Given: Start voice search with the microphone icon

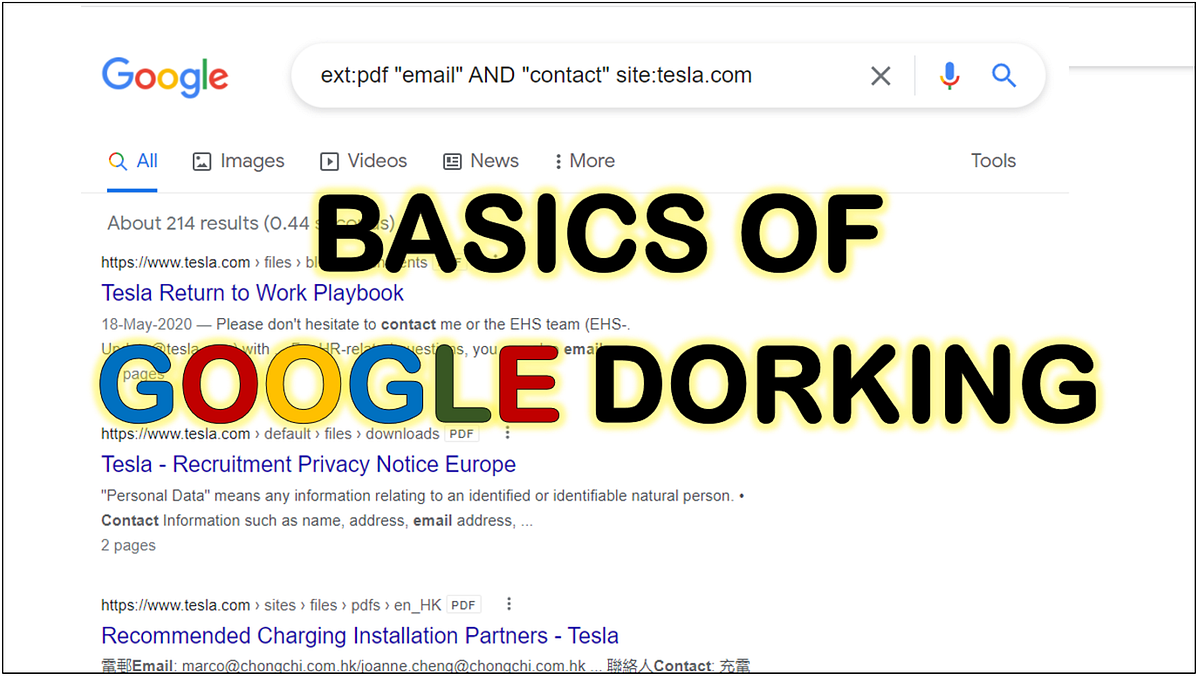Looking at the screenshot, I should 948,75.
